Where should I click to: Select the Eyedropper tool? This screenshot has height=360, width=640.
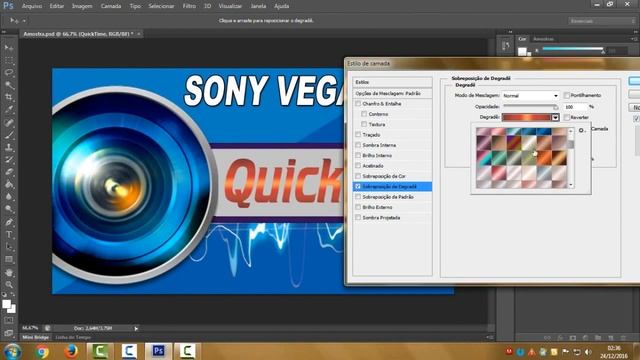tap(9, 109)
